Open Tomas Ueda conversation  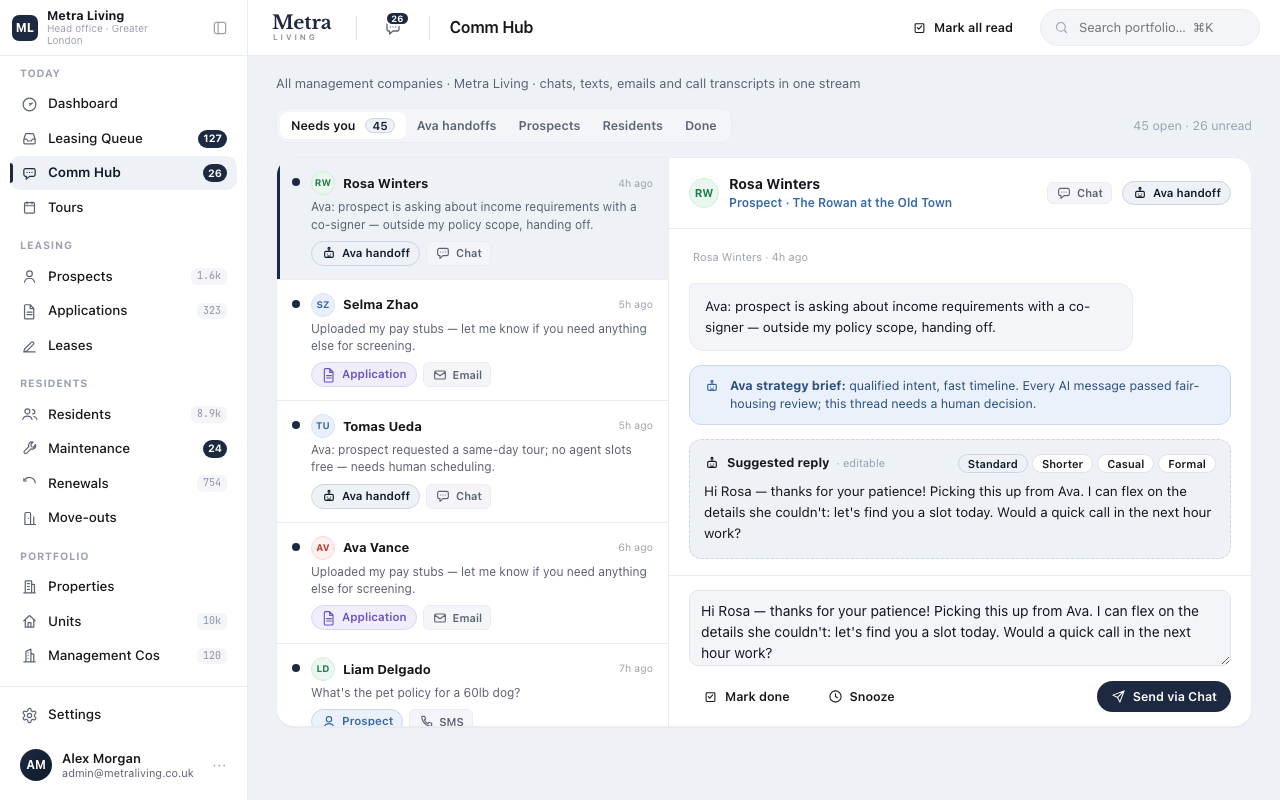pos(472,463)
